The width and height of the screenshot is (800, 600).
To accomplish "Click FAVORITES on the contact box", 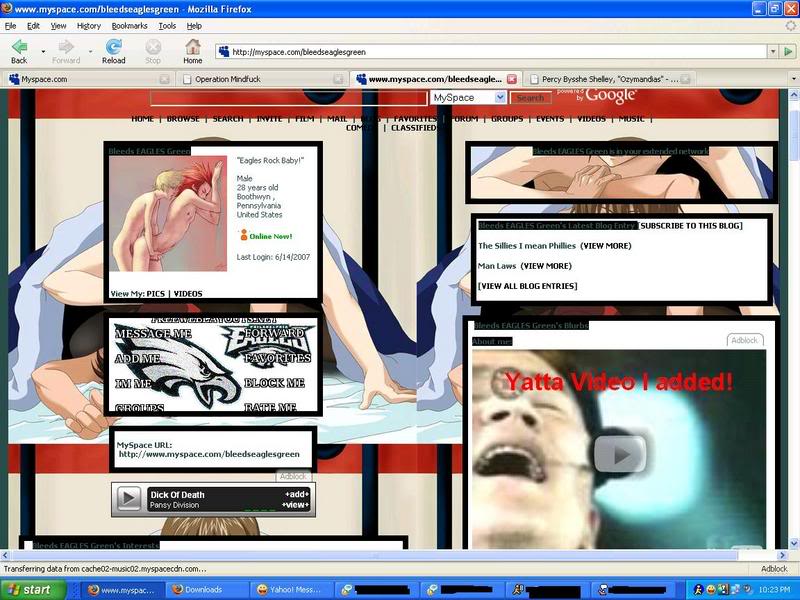I will tap(278, 358).
